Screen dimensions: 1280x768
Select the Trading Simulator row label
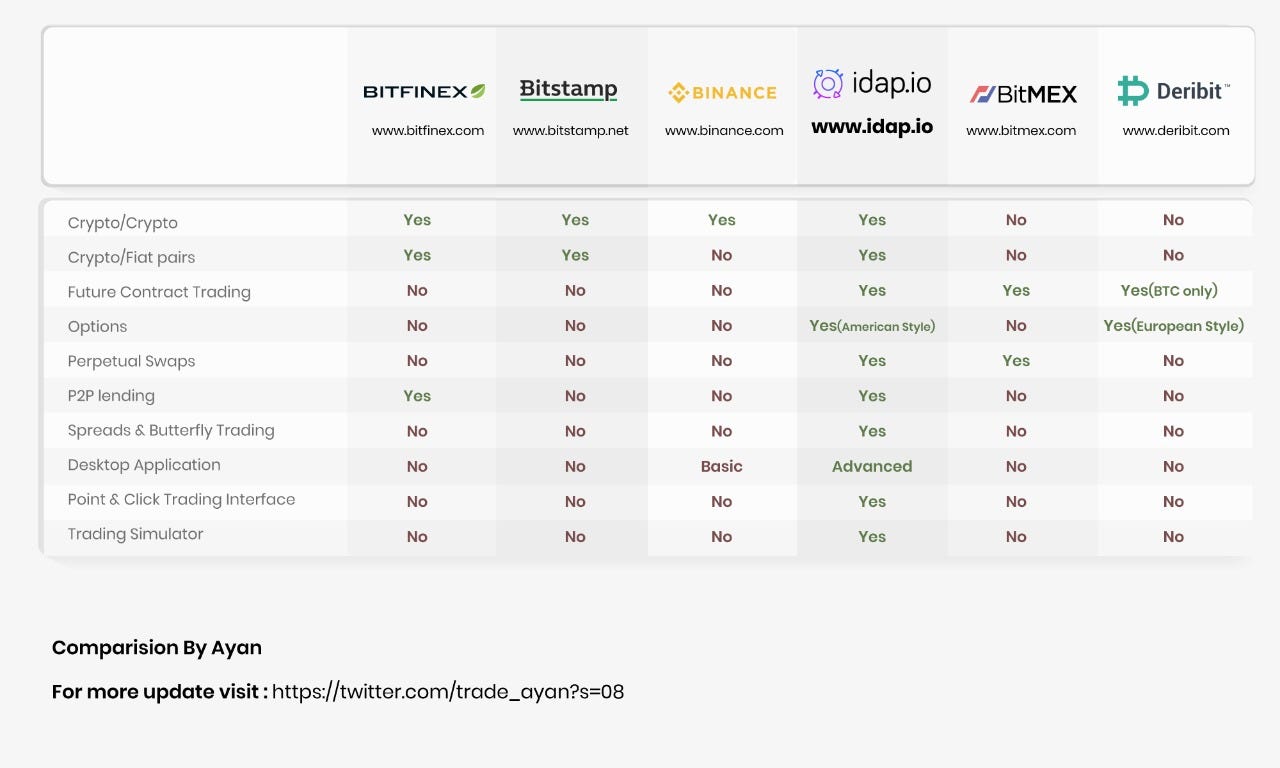135,535
